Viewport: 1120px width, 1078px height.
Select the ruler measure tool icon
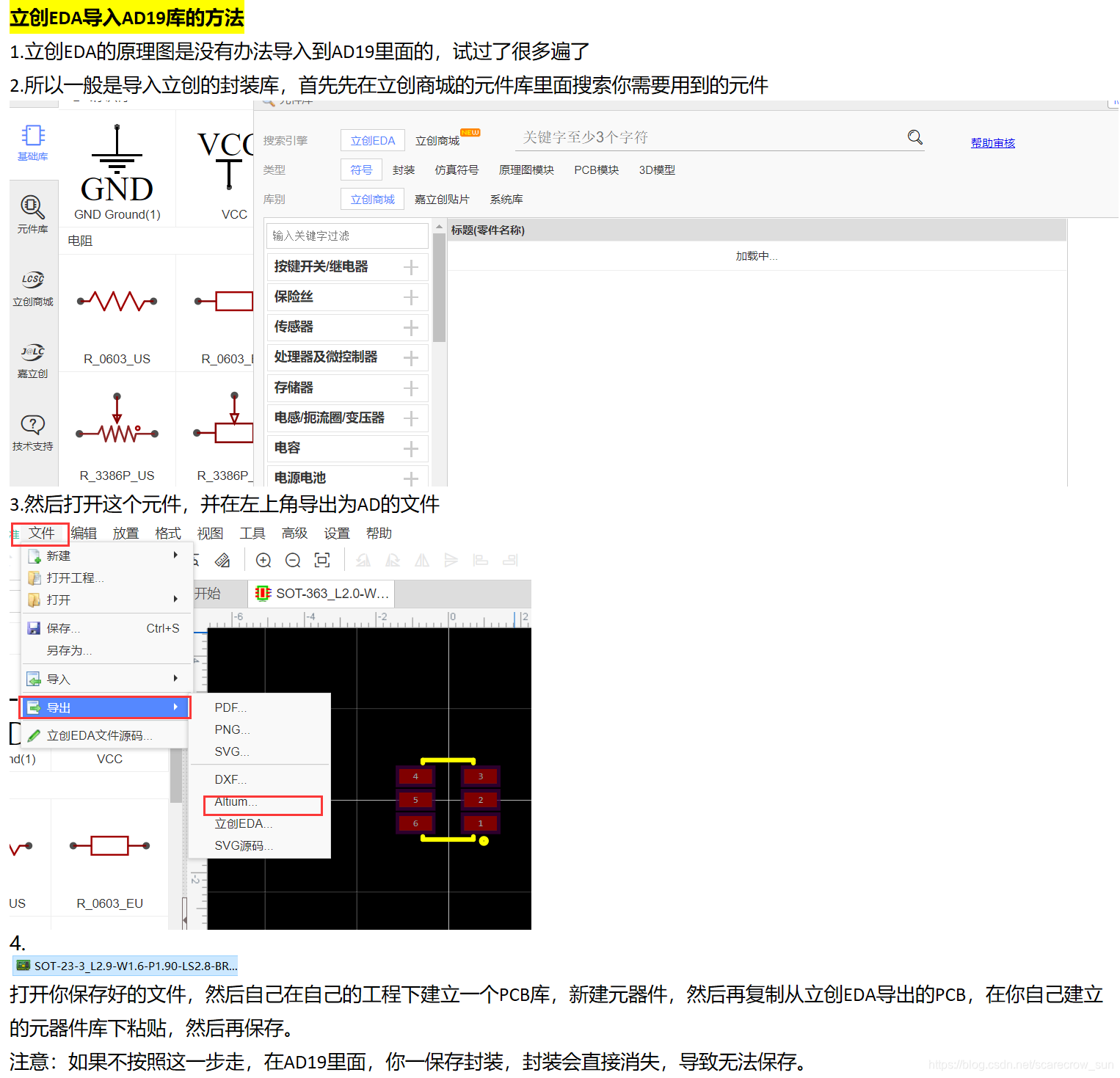tap(222, 561)
